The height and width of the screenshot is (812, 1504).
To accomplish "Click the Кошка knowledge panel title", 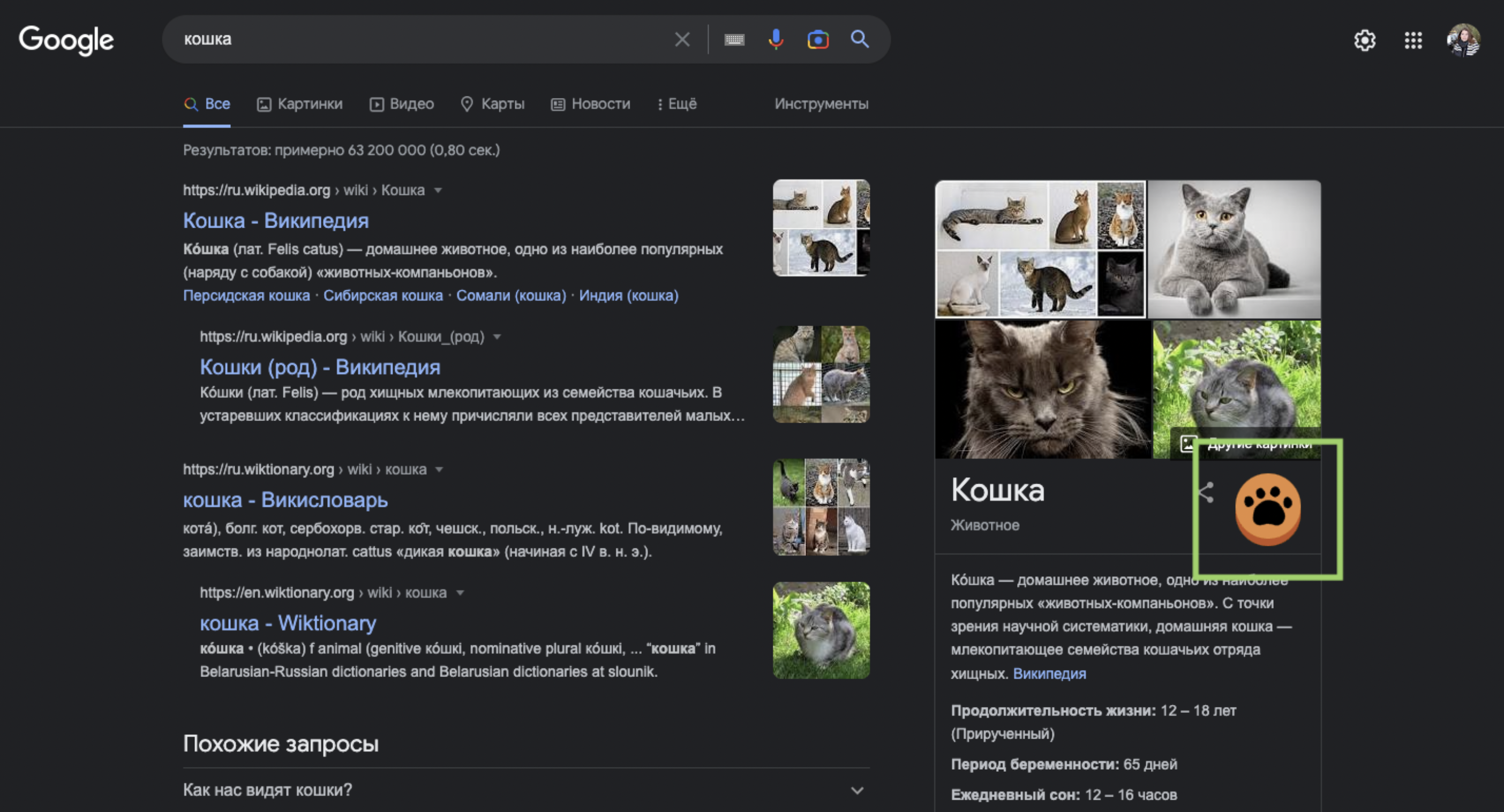I will (997, 490).
